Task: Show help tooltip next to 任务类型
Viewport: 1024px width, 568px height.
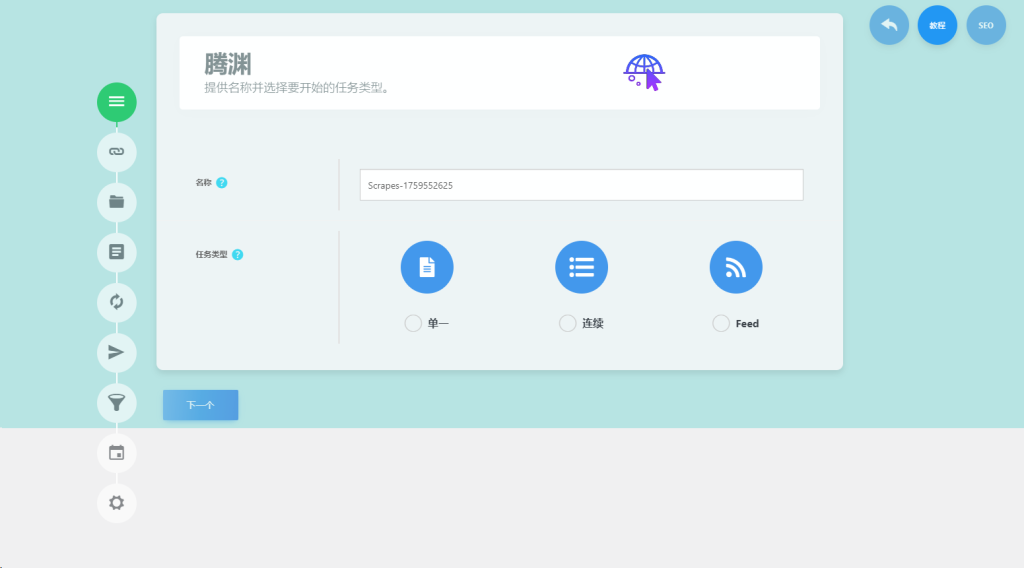Action: 238,254
